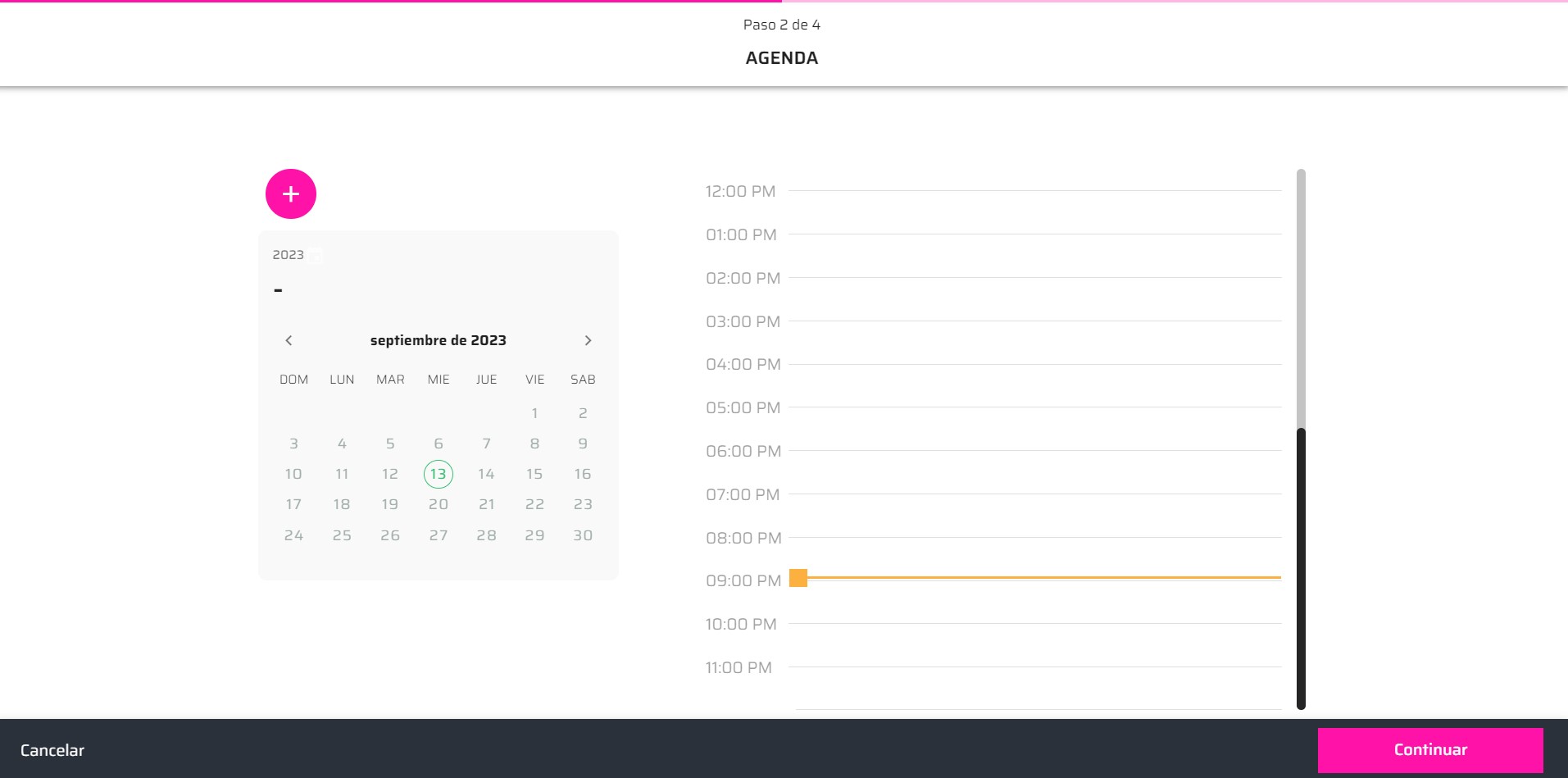
Task: Select day 5 in calendar
Action: (x=390, y=444)
